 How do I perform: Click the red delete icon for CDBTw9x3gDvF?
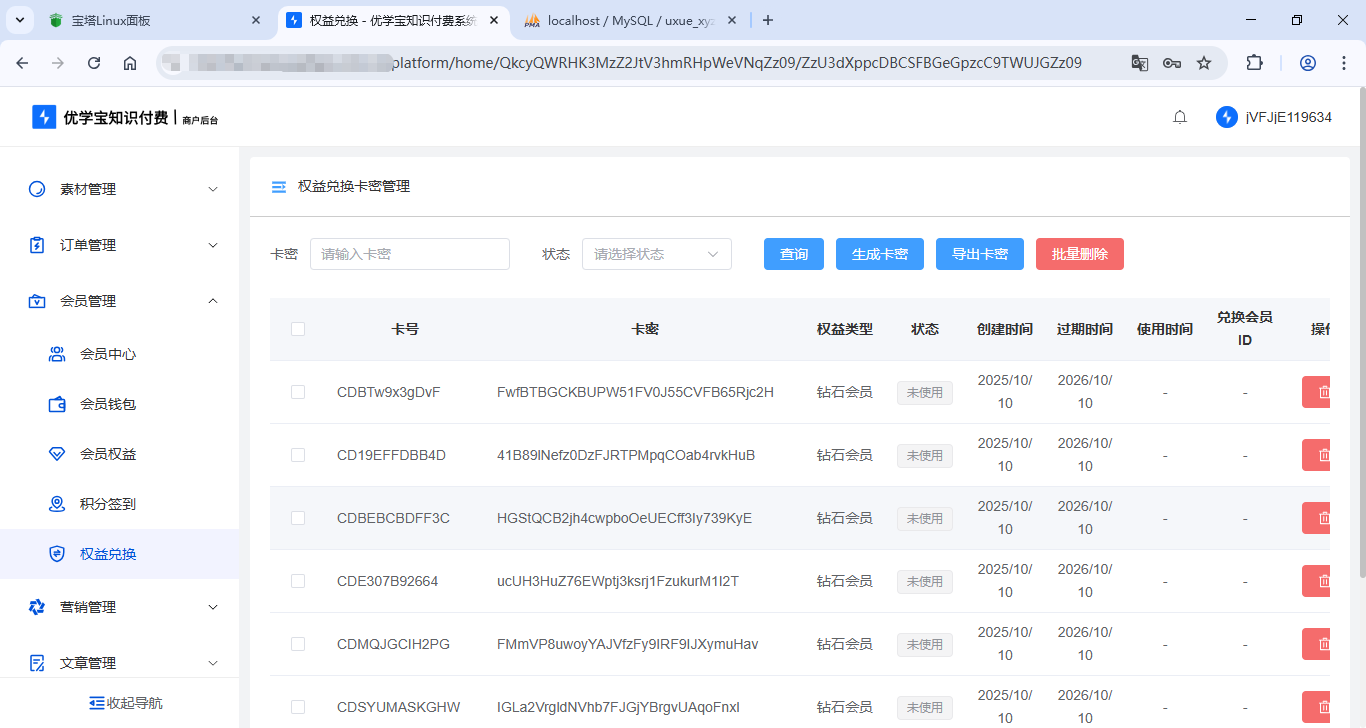pos(1318,392)
